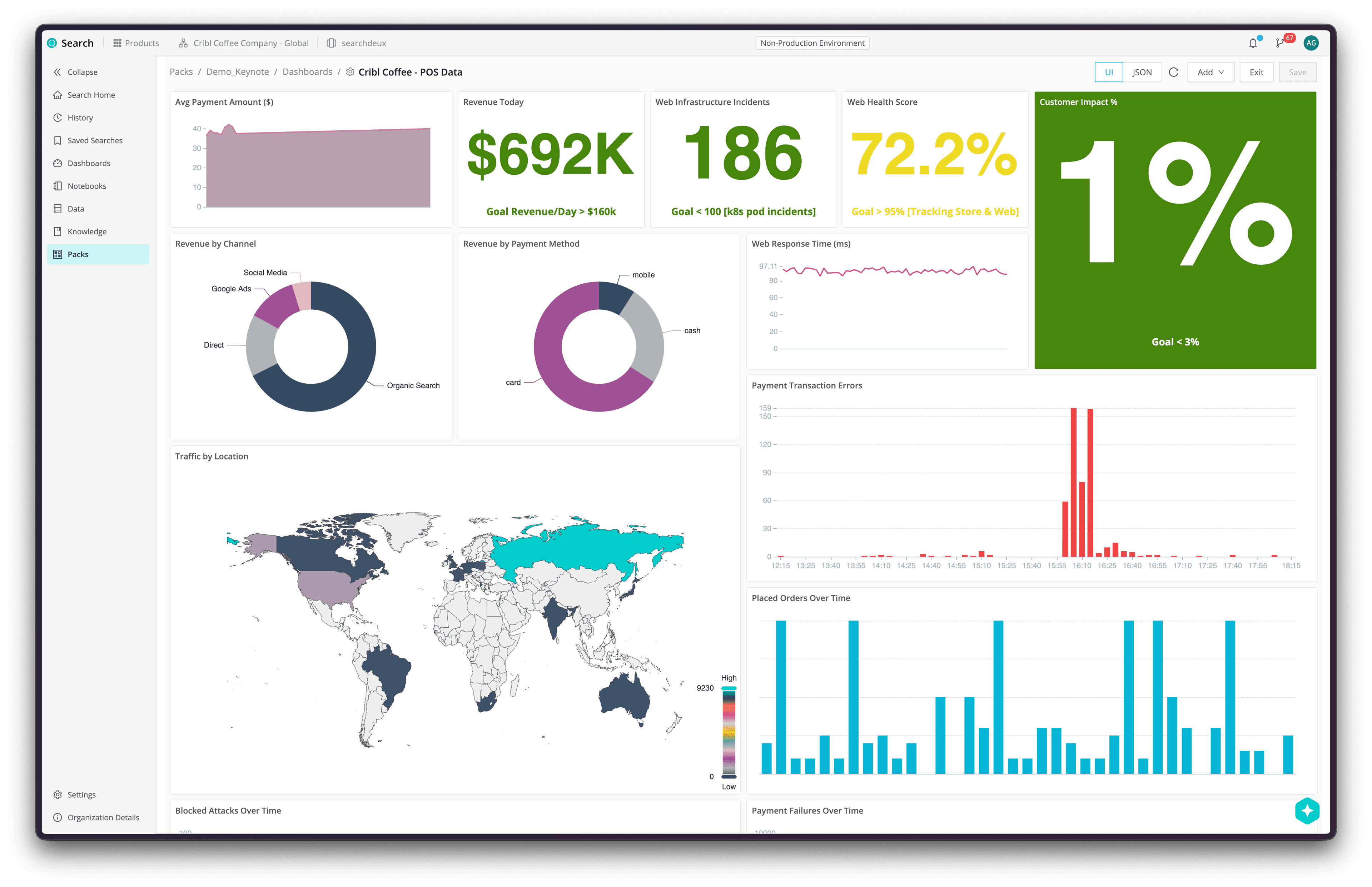This screenshot has height=887, width=1372.
Task: Click the Exit button
Action: (1256, 72)
